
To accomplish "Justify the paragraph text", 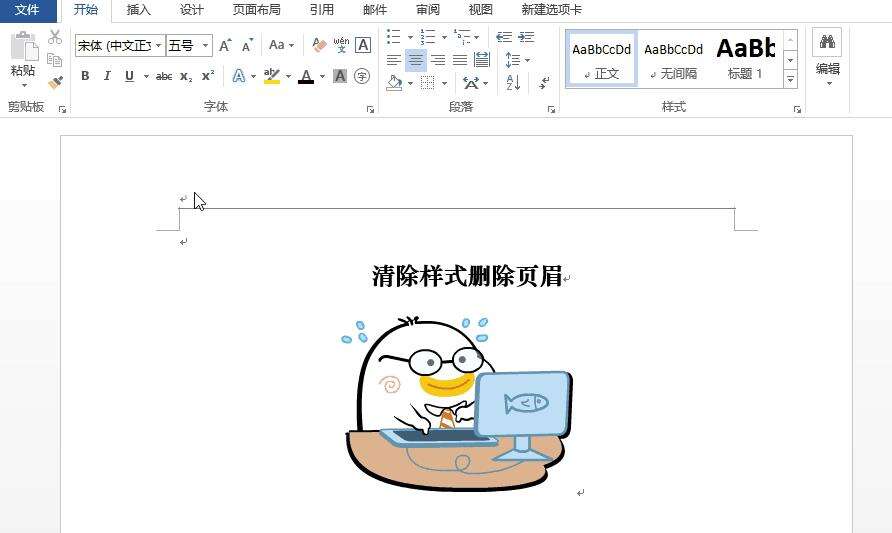I will (460, 60).
